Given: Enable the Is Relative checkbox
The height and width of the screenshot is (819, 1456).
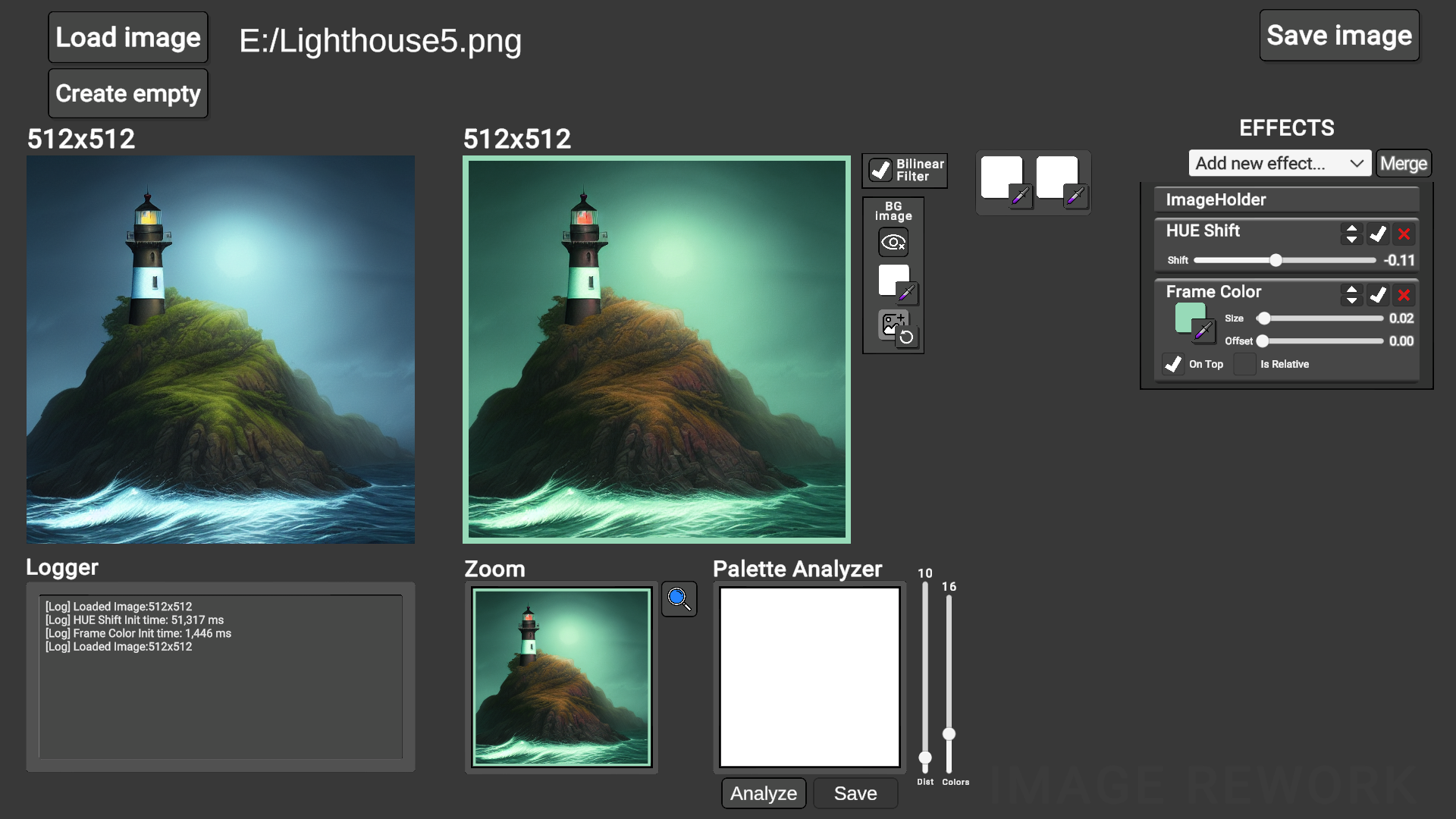Looking at the screenshot, I should (1244, 364).
